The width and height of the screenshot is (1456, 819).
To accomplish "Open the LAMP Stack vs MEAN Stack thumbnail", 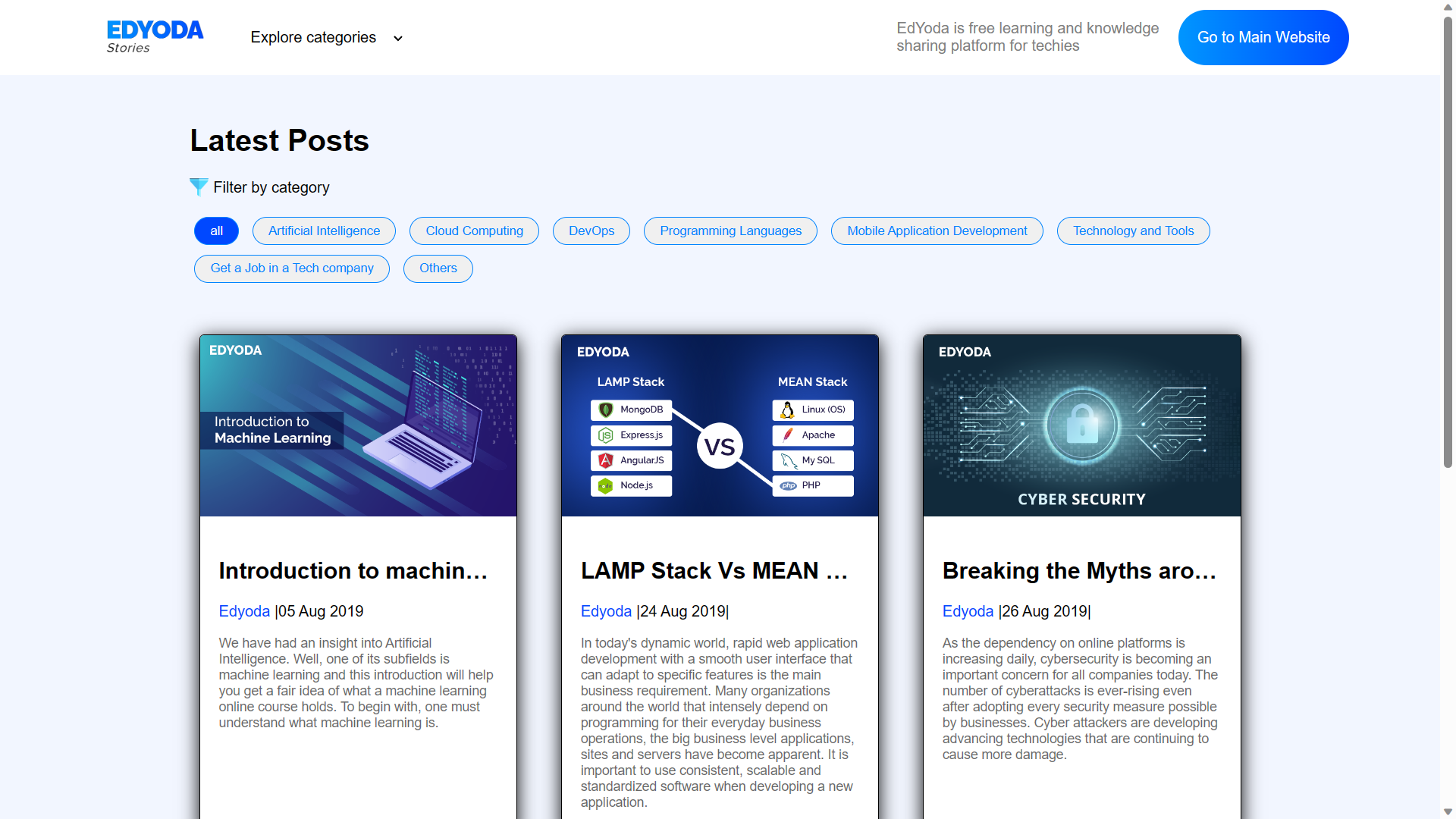I will click(720, 425).
